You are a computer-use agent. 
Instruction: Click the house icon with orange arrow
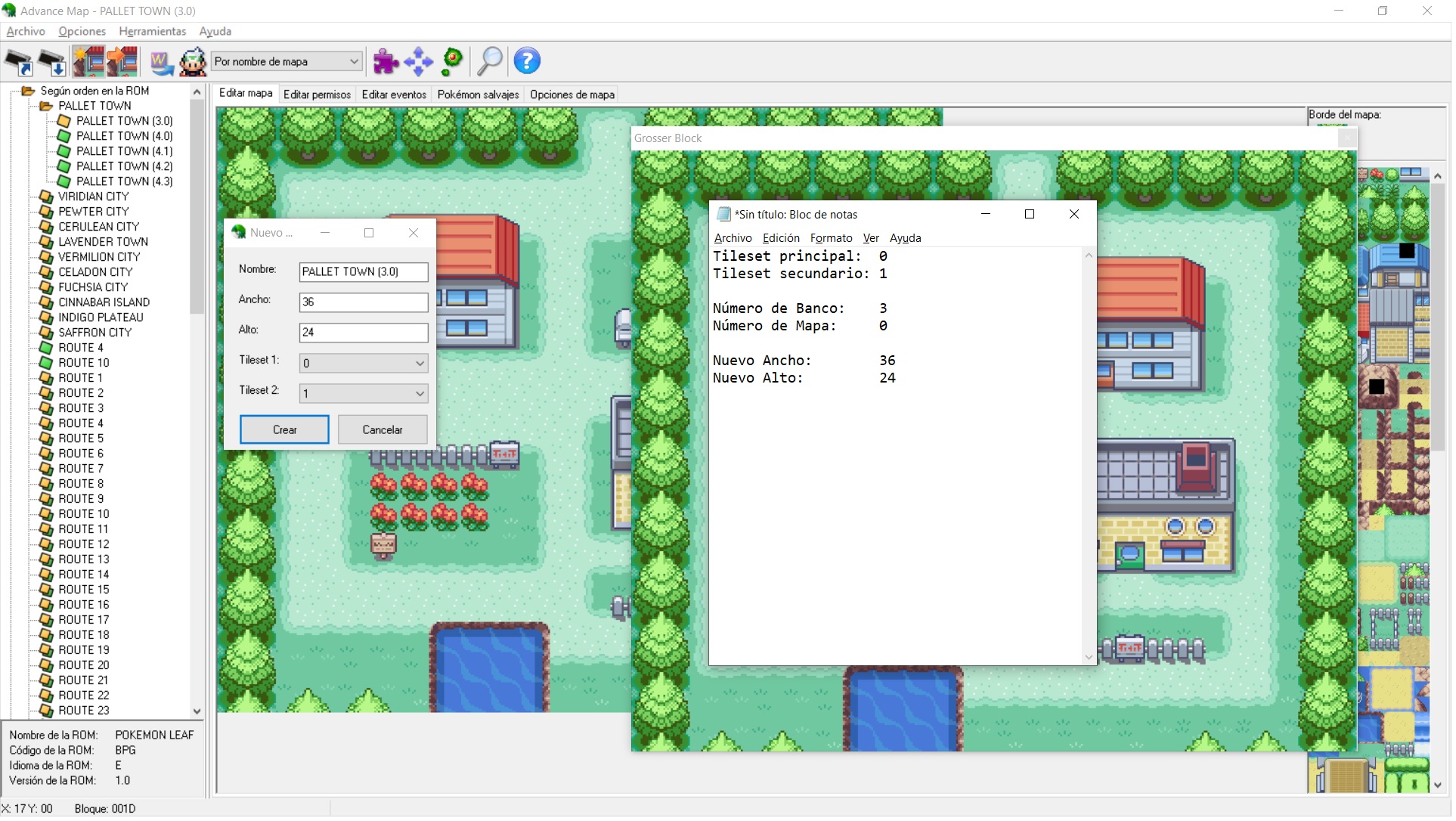[122, 62]
